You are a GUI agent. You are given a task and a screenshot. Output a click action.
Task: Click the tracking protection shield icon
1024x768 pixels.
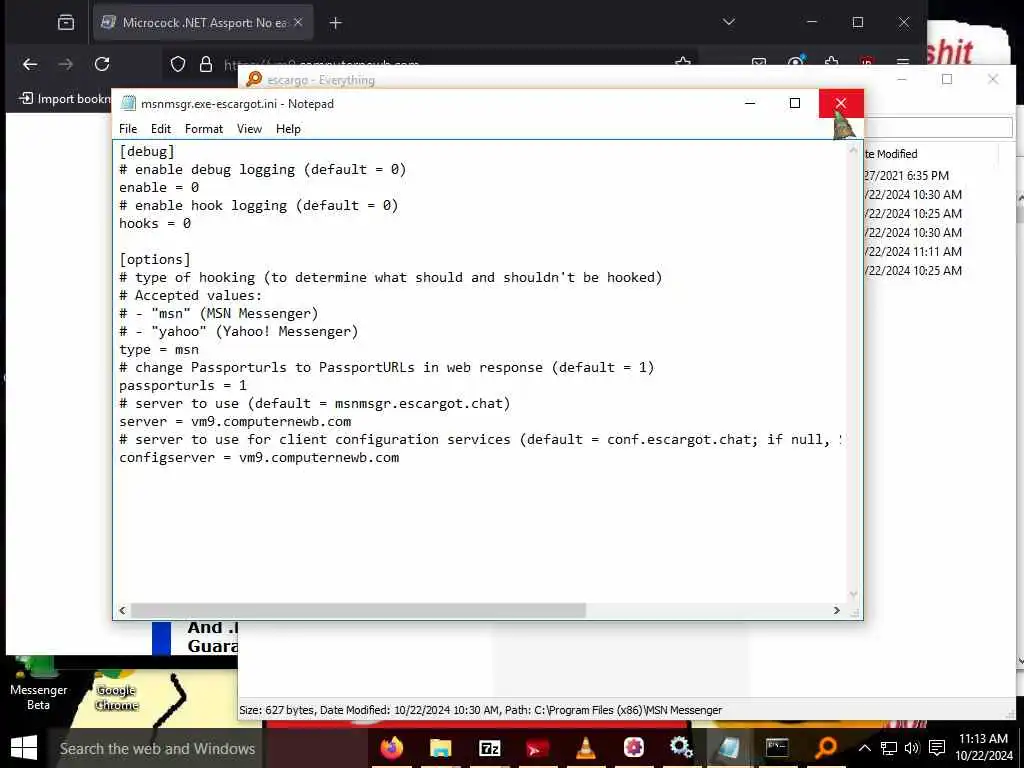click(x=178, y=64)
